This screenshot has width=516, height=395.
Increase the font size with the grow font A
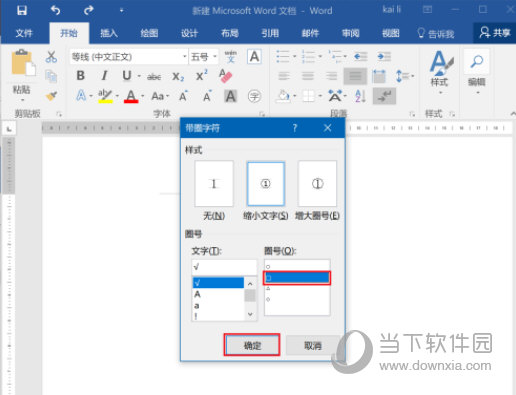click(183, 96)
